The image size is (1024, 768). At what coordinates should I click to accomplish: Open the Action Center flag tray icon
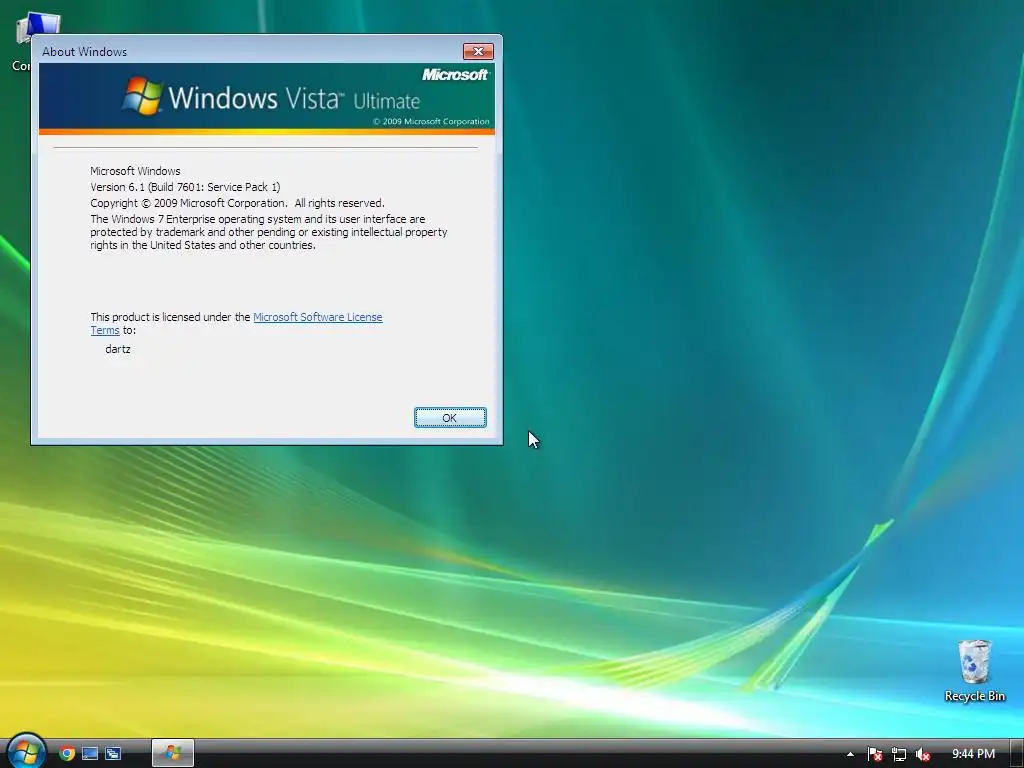(x=875, y=754)
